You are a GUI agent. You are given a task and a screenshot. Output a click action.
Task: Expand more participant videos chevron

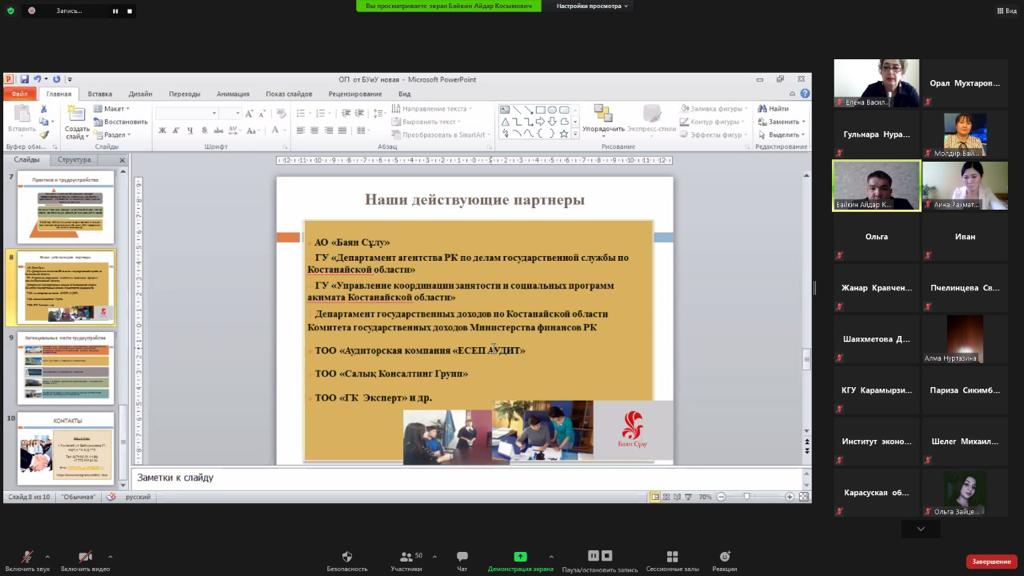tap(921, 529)
